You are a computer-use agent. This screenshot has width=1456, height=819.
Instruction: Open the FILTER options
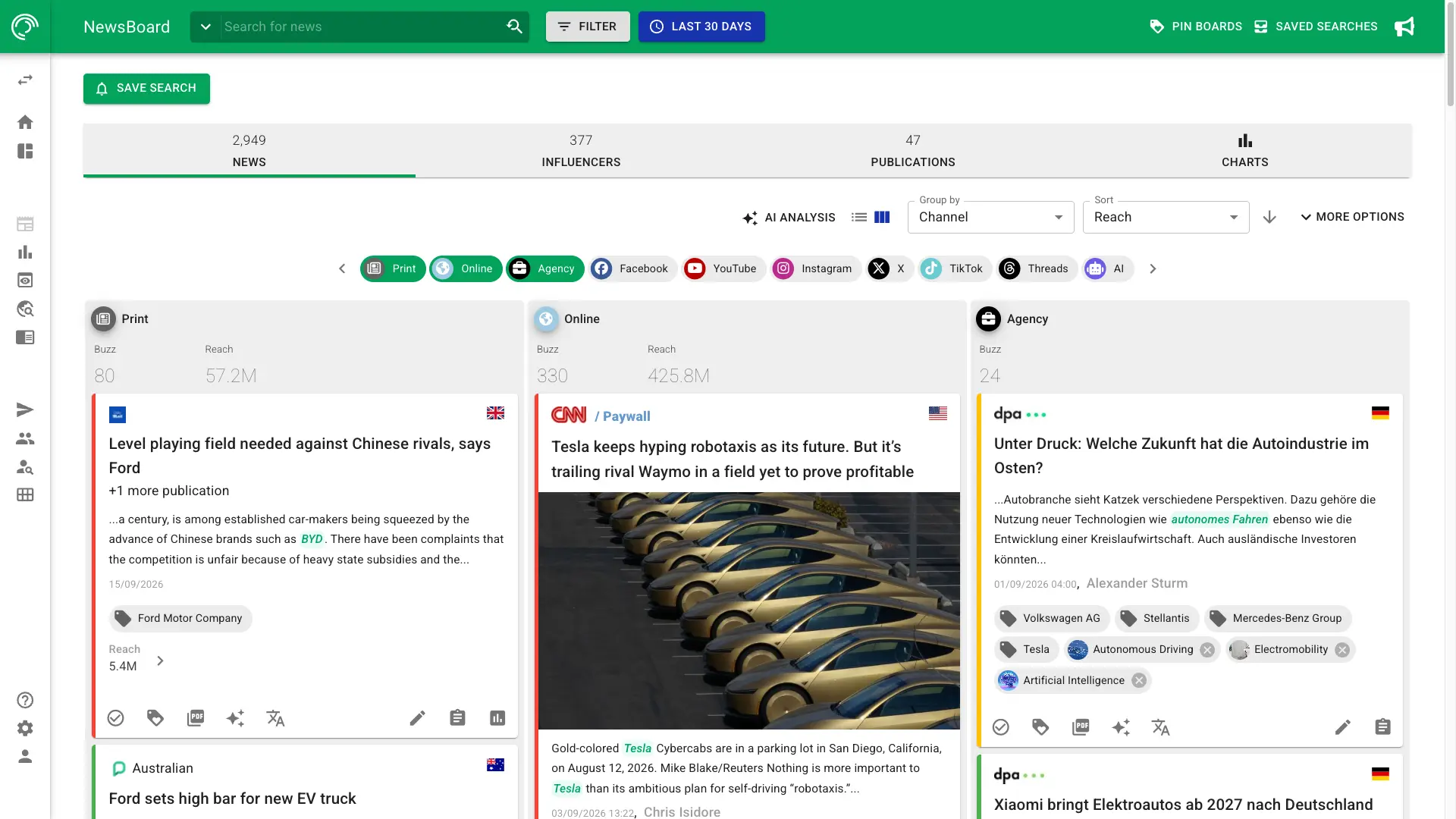[588, 27]
